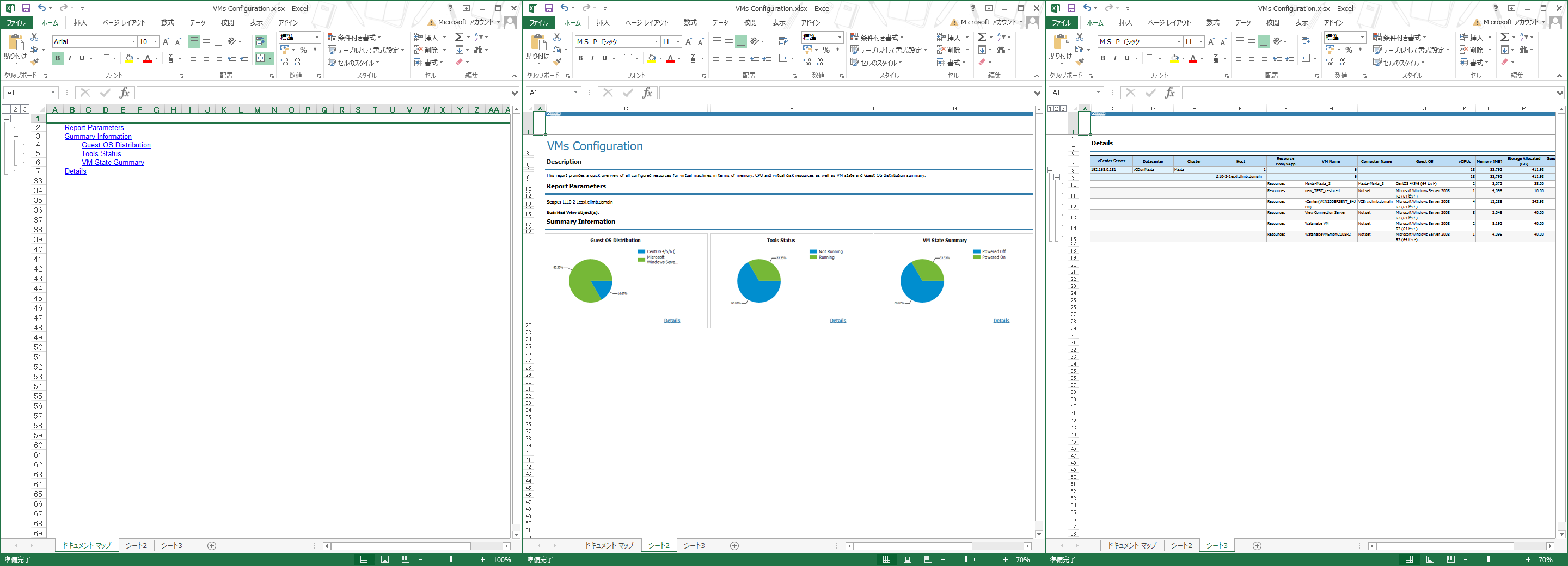Viewport: 1568px width, 566px height.
Task: Open the Summary Information link
Action: coord(98,136)
